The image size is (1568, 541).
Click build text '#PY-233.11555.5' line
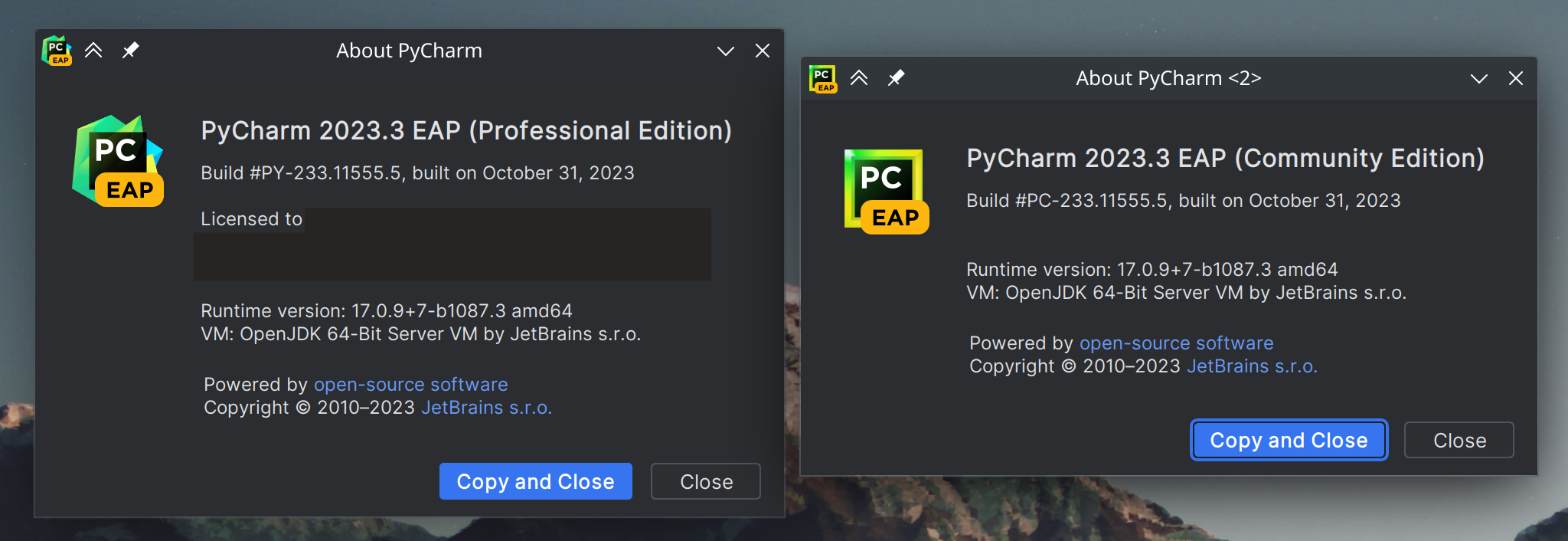coord(417,173)
